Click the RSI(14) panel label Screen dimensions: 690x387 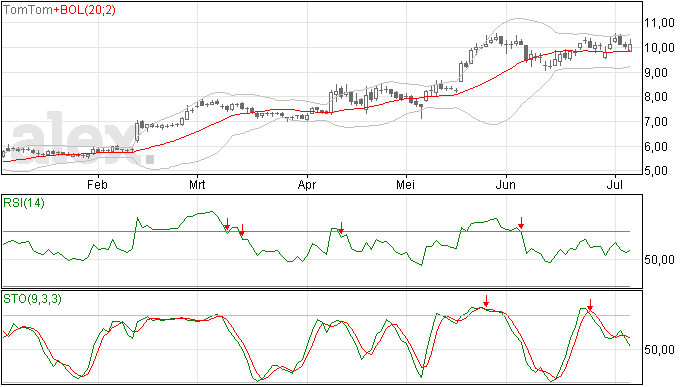pyautogui.click(x=24, y=203)
